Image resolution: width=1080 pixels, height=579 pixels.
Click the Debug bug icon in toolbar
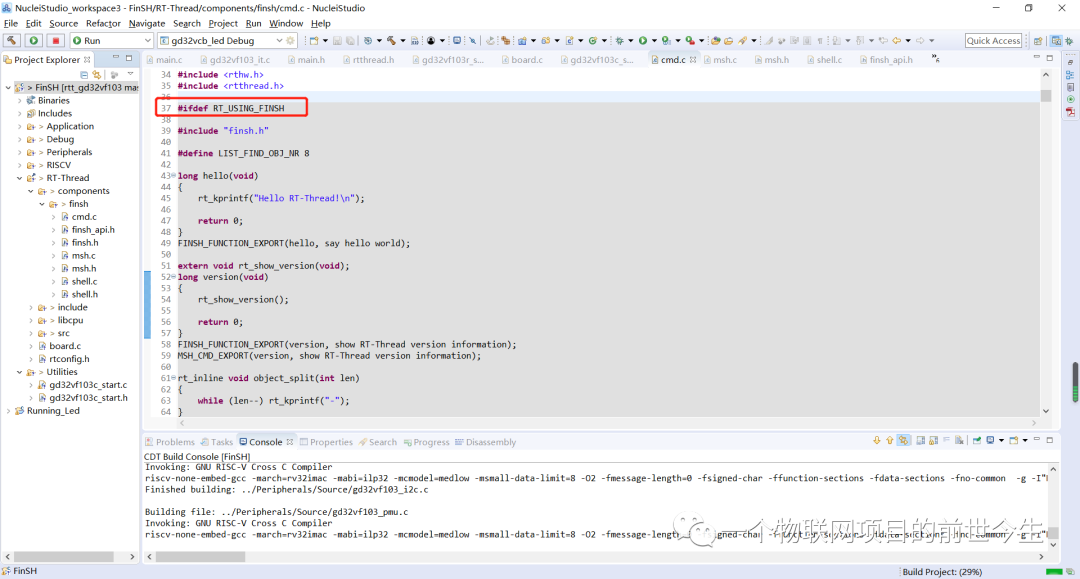(x=621, y=41)
